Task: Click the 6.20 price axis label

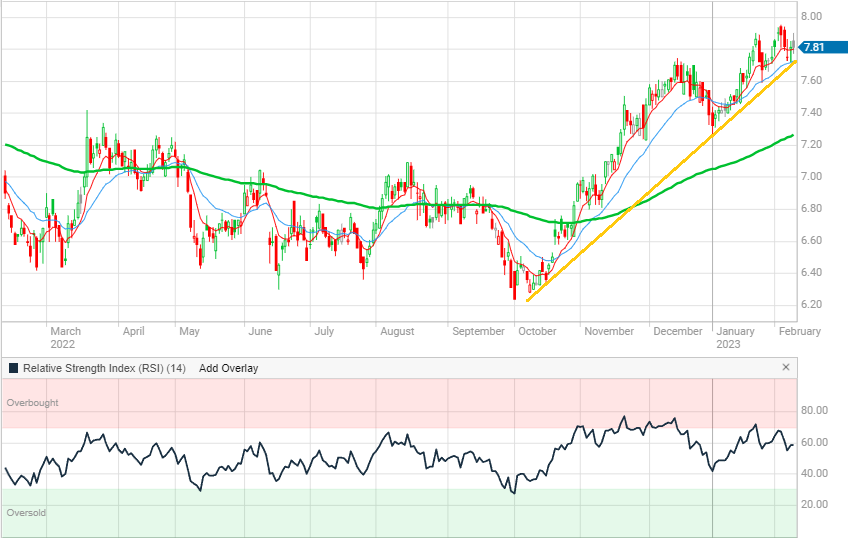Action: 810,305
